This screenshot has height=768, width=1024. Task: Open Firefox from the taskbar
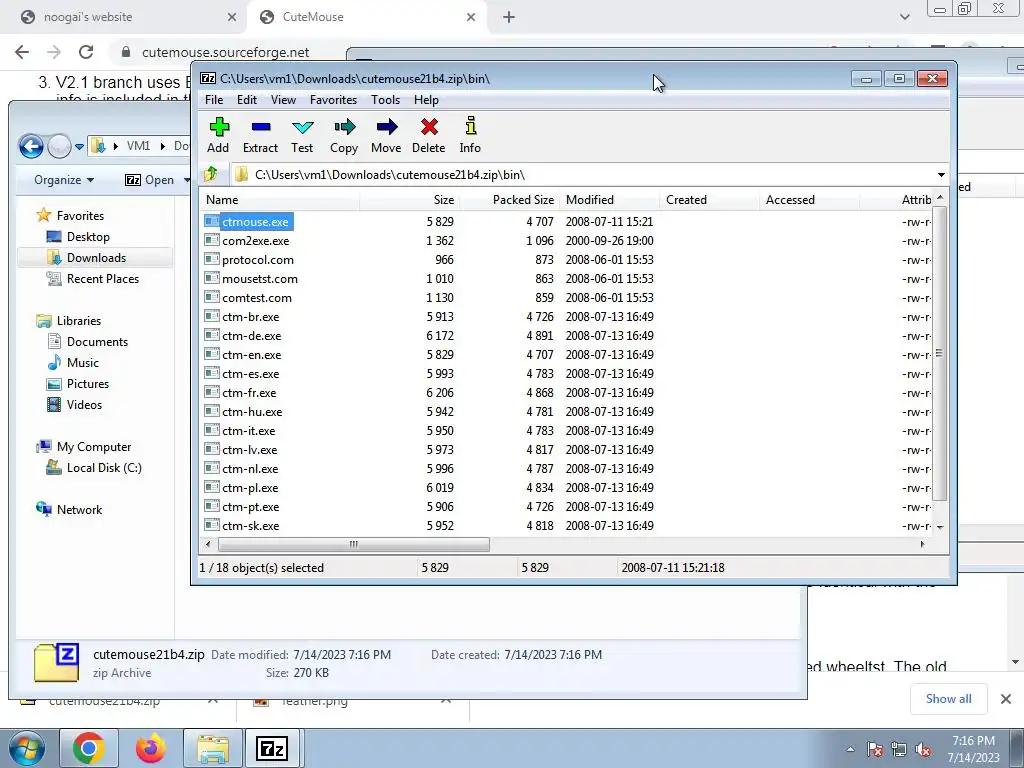pos(150,748)
